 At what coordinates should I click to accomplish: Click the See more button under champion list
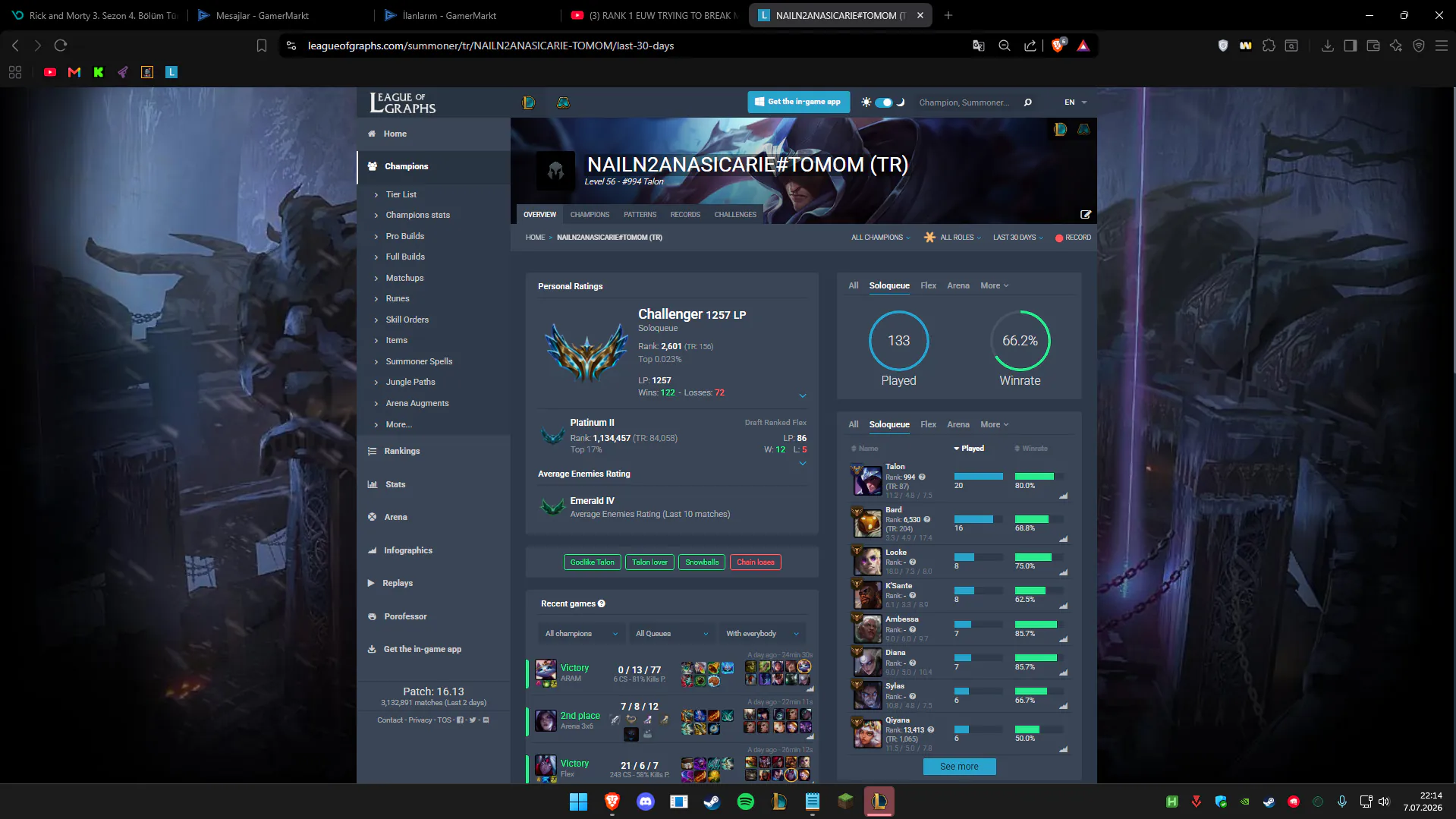click(959, 767)
